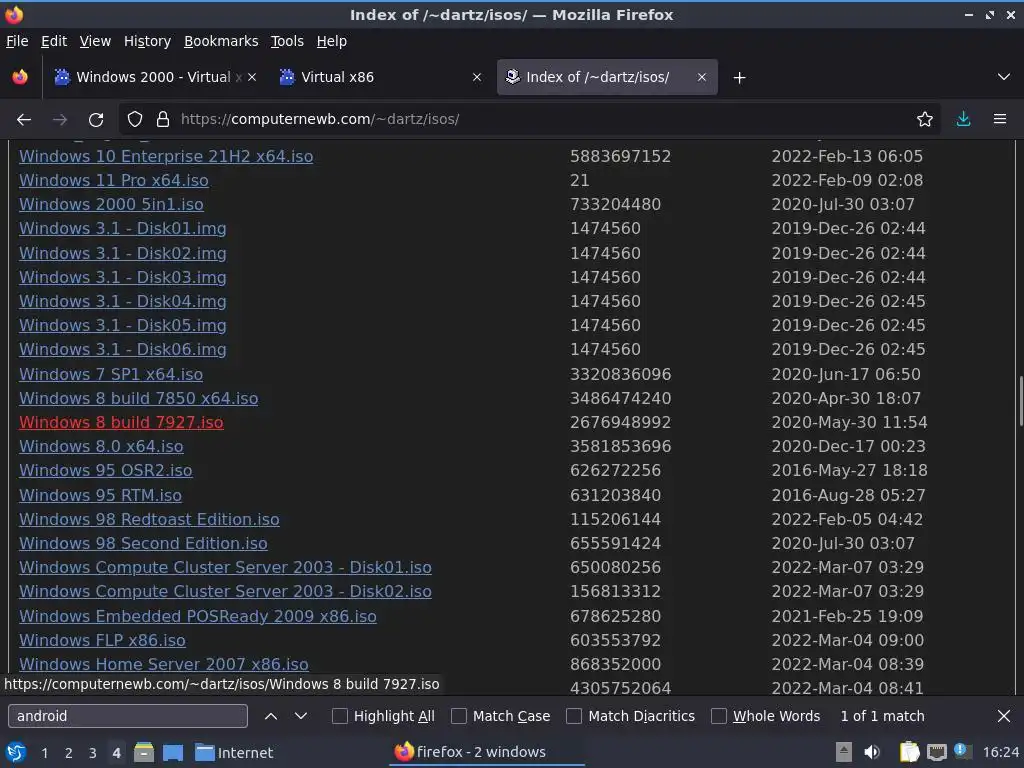Reload the current page
This screenshot has width=1024, height=768.
(x=96, y=120)
